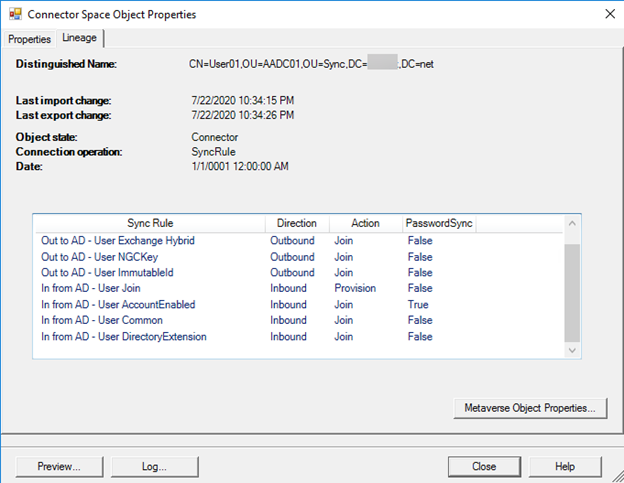The image size is (624, 483).
Task: Click the last import change timestamp 10:34:15 PM
Action: 243,100
